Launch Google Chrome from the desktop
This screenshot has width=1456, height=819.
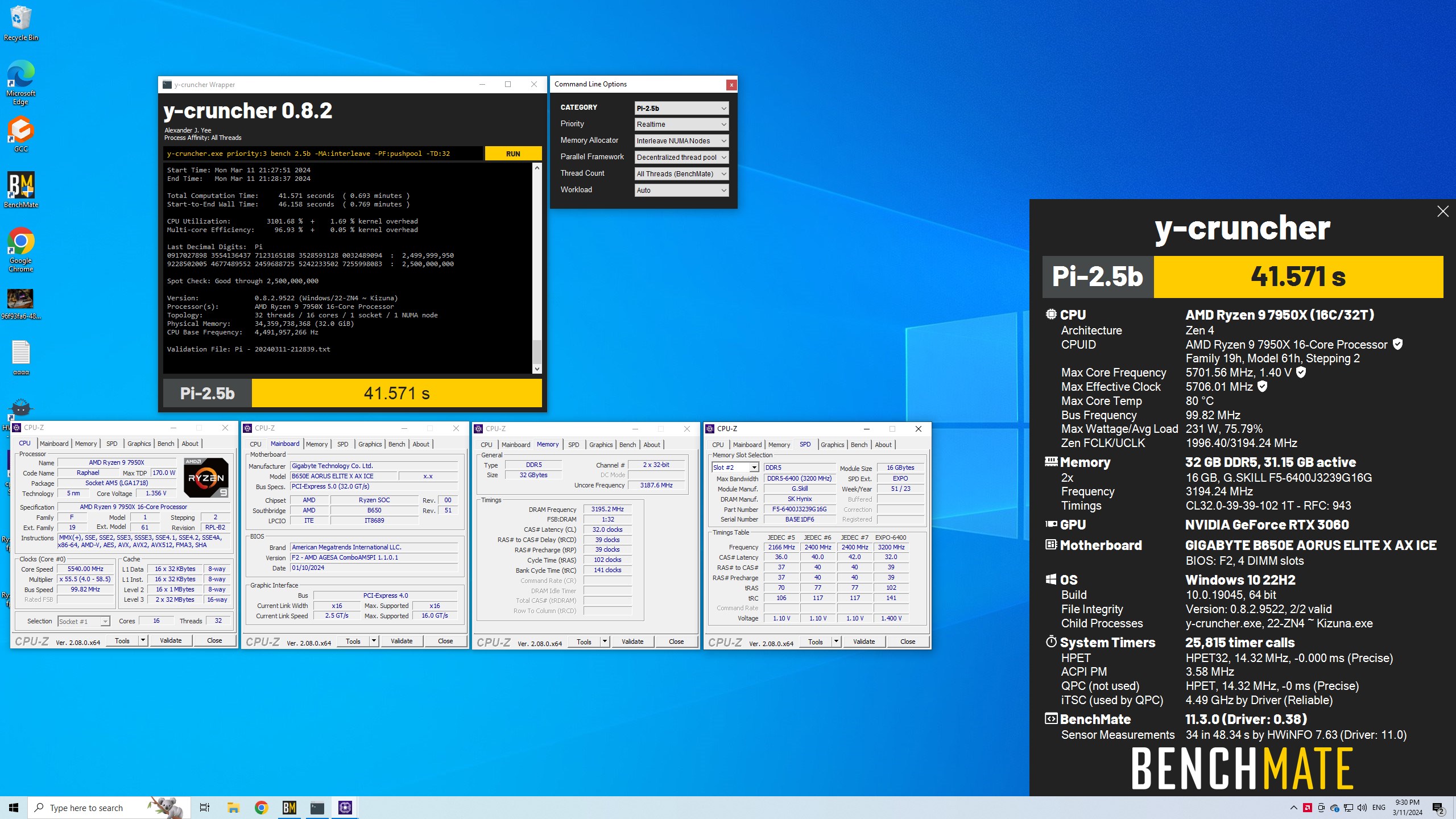pos(21,250)
